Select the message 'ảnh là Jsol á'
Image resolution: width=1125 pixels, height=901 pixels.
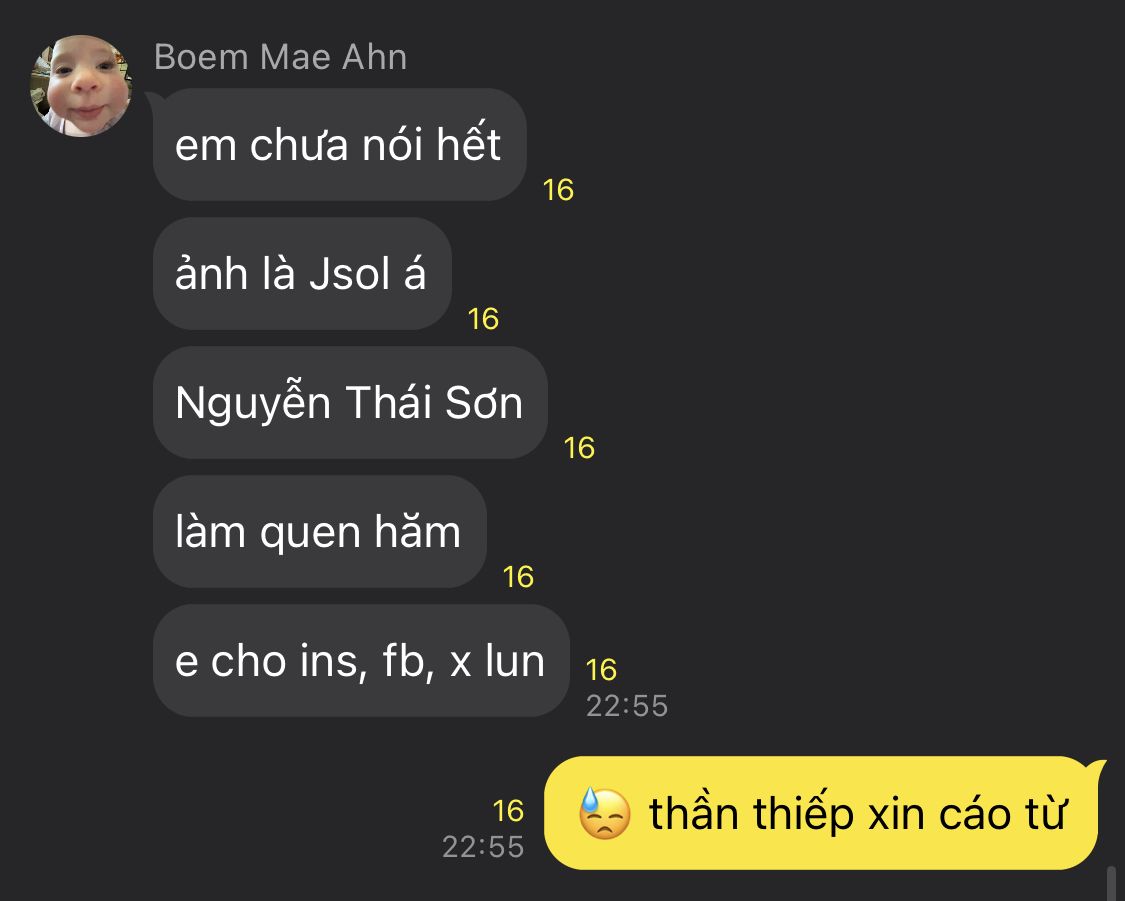302,273
